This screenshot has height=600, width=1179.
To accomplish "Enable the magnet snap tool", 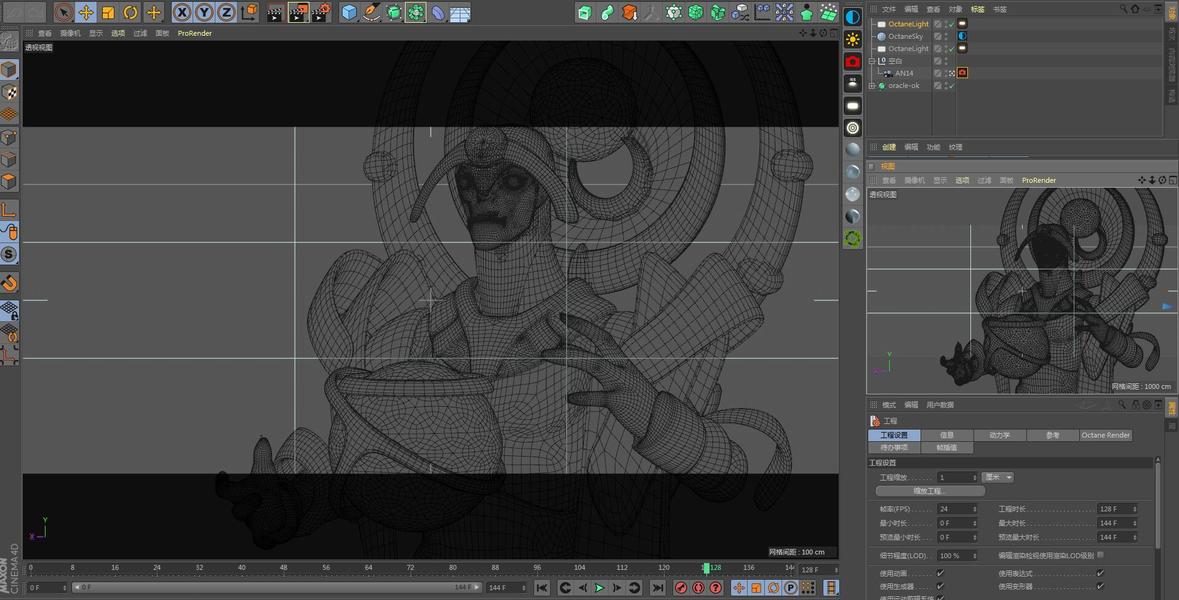I will (x=9, y=283).
